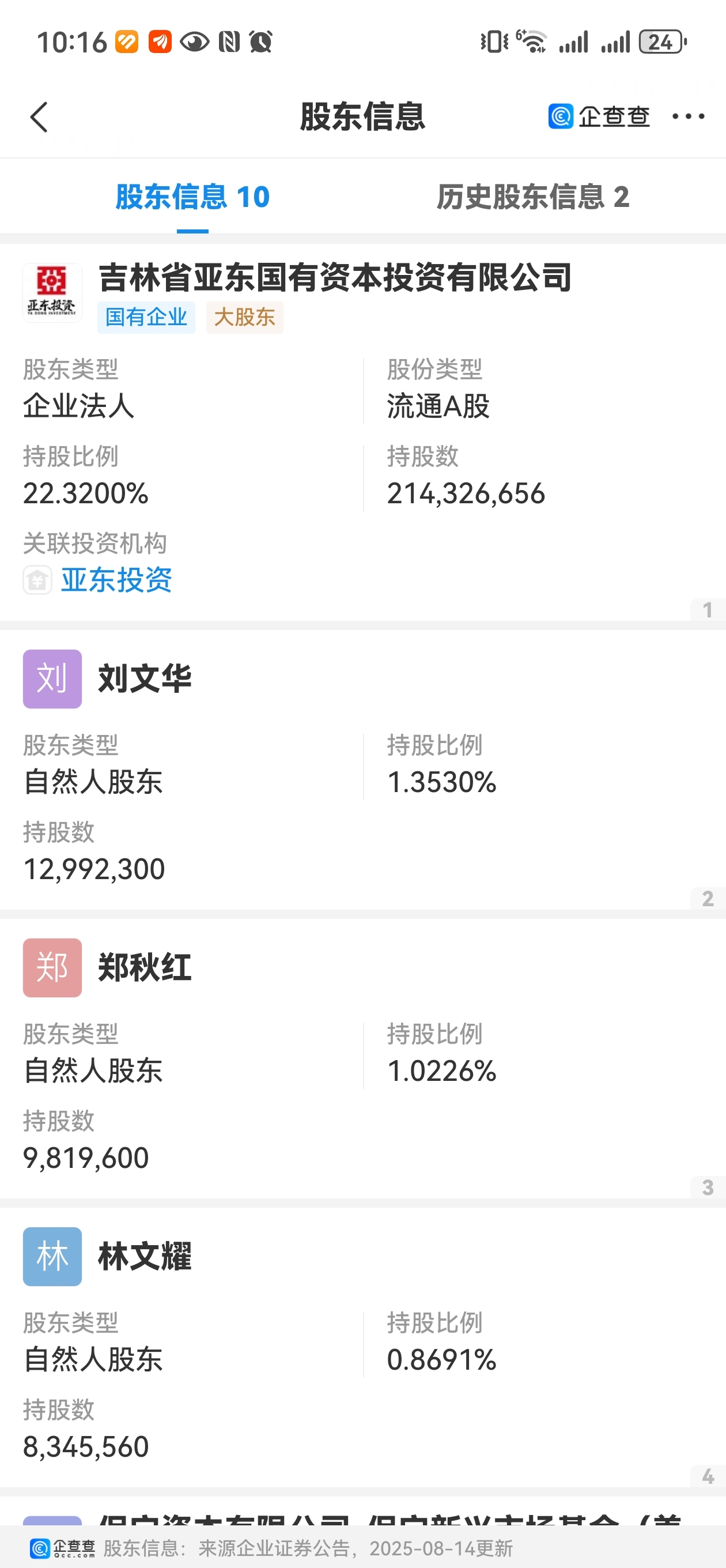Tap the 企查查 logo in header
This screenshot has width=726, height=1568.
click(599, 116)
